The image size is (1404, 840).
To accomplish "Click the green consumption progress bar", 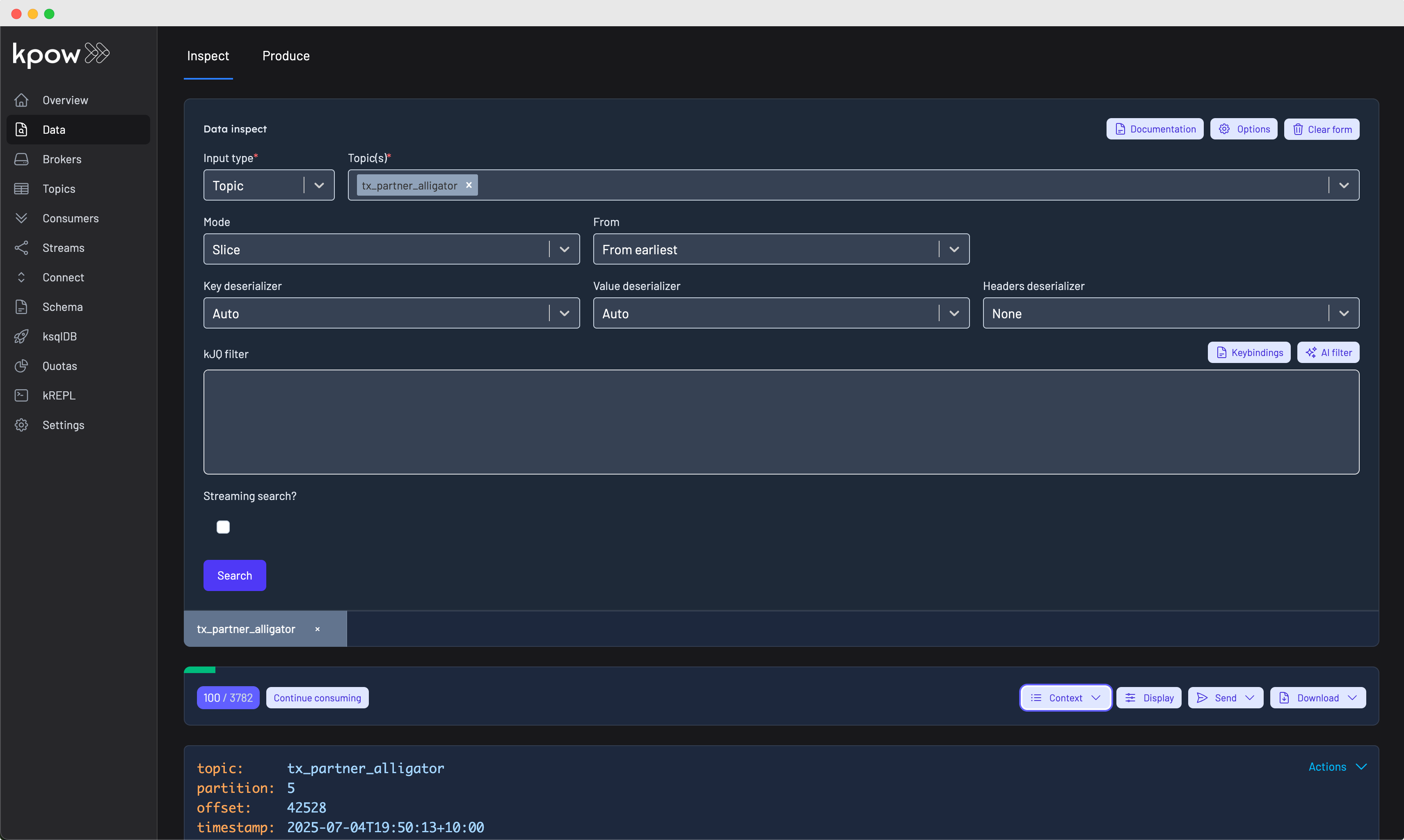I will (x=200, y=670).
